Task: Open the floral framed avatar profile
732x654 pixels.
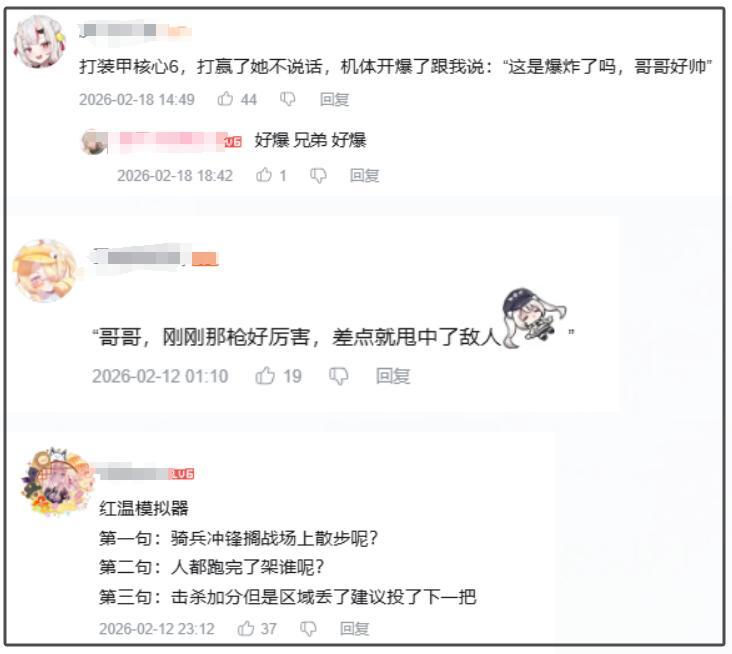Action: coord(56,482)
